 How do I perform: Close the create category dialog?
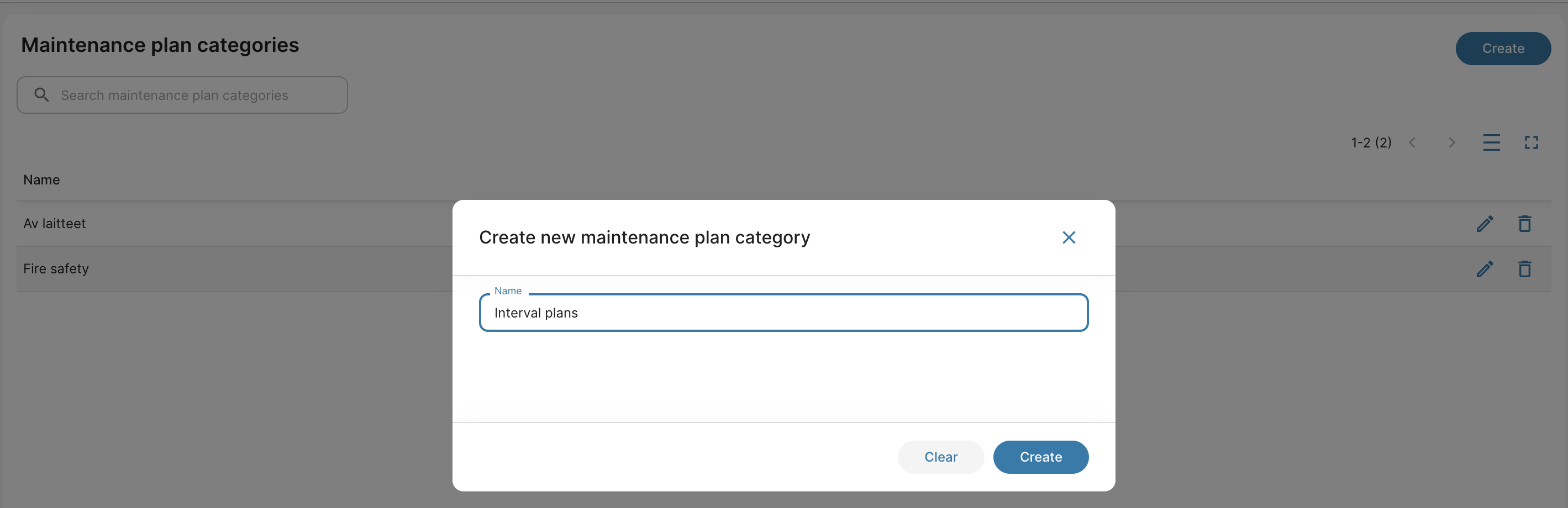click(1068, 237)
